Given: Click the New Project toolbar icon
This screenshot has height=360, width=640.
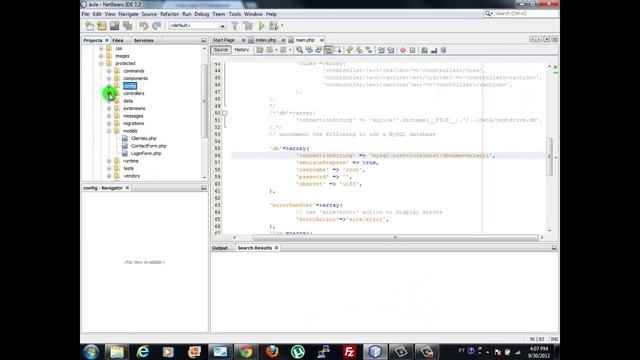Looking at the screenshot, I should [x=102, y=26].
